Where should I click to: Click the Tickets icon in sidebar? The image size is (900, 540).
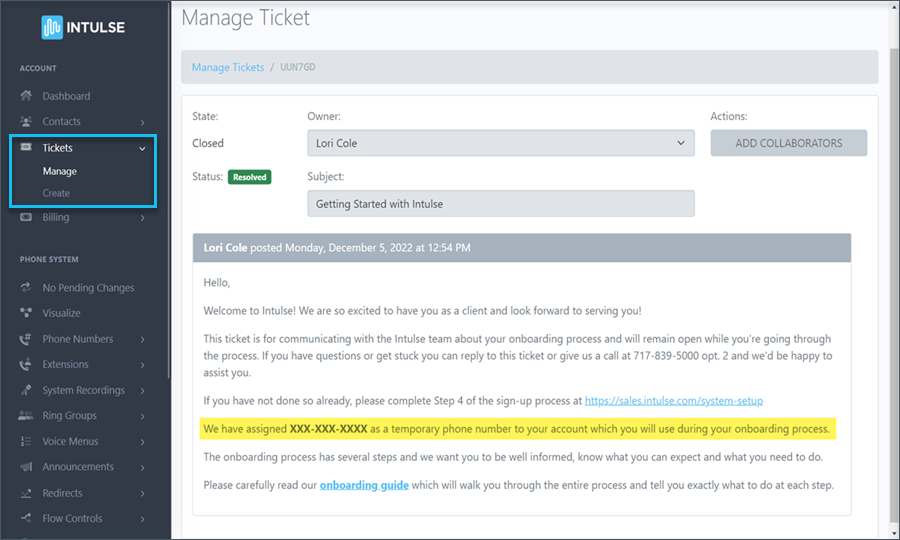point(26,148)
